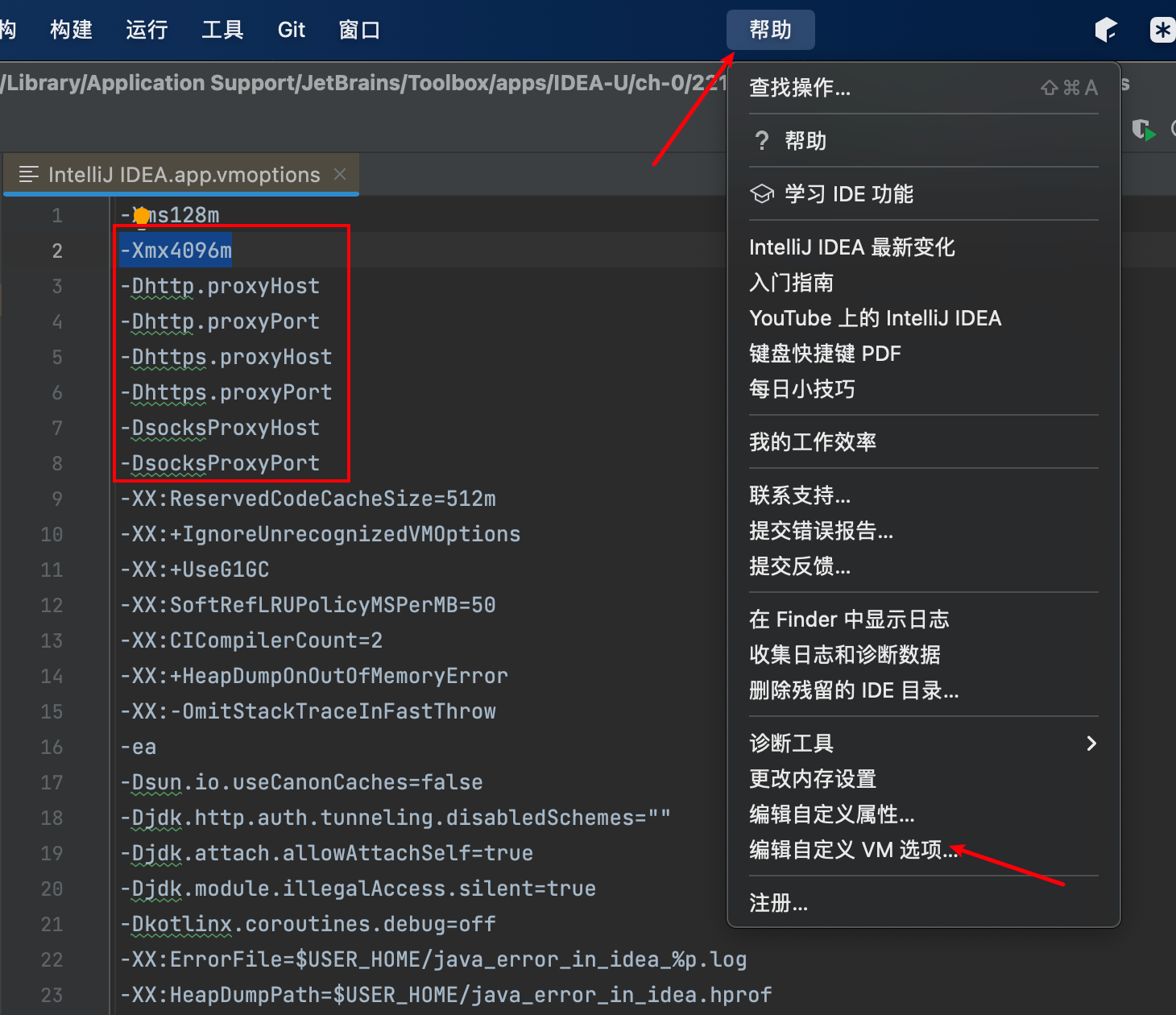Expand the 诊断工具 submenu
The height and width of the screenshot is (1015, 1176).
point(924,744)
